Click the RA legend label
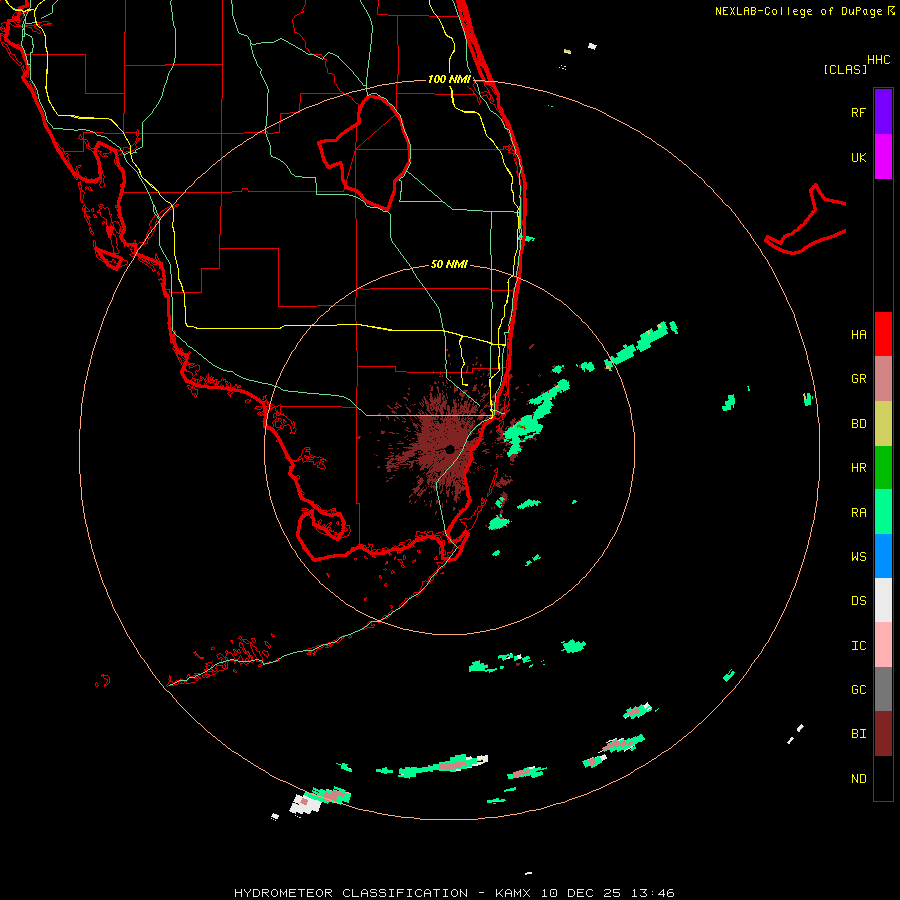 pos(858,513)
